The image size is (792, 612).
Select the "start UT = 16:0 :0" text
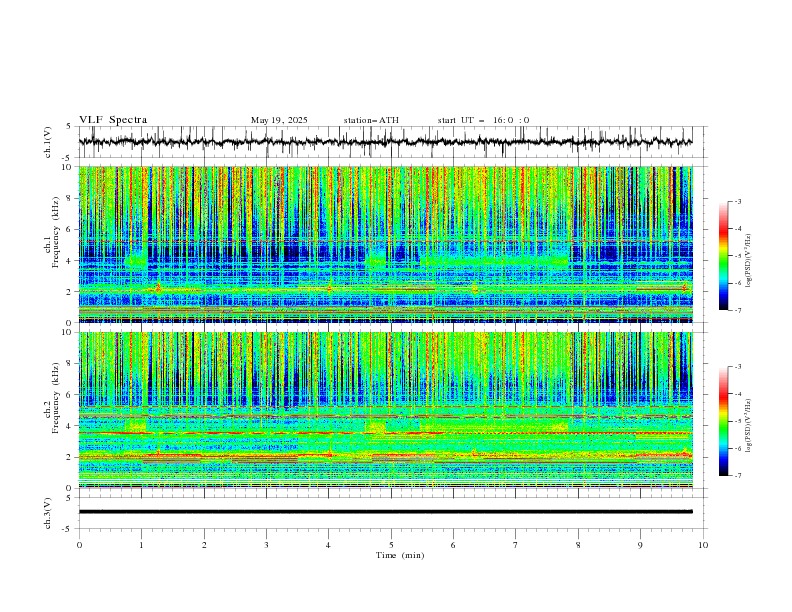tap(483, 120)
